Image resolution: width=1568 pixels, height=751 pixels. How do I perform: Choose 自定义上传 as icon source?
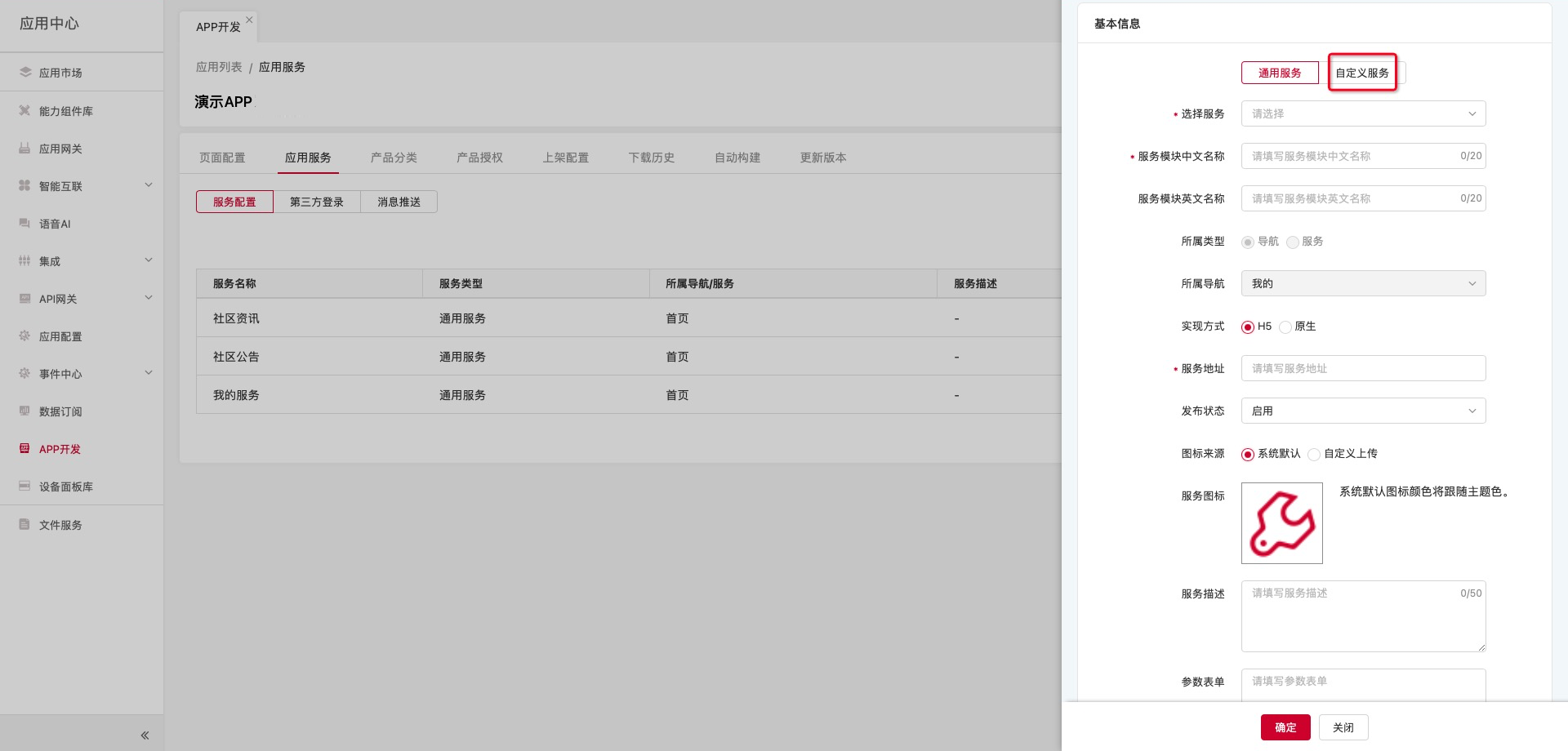pos(1314,455)
